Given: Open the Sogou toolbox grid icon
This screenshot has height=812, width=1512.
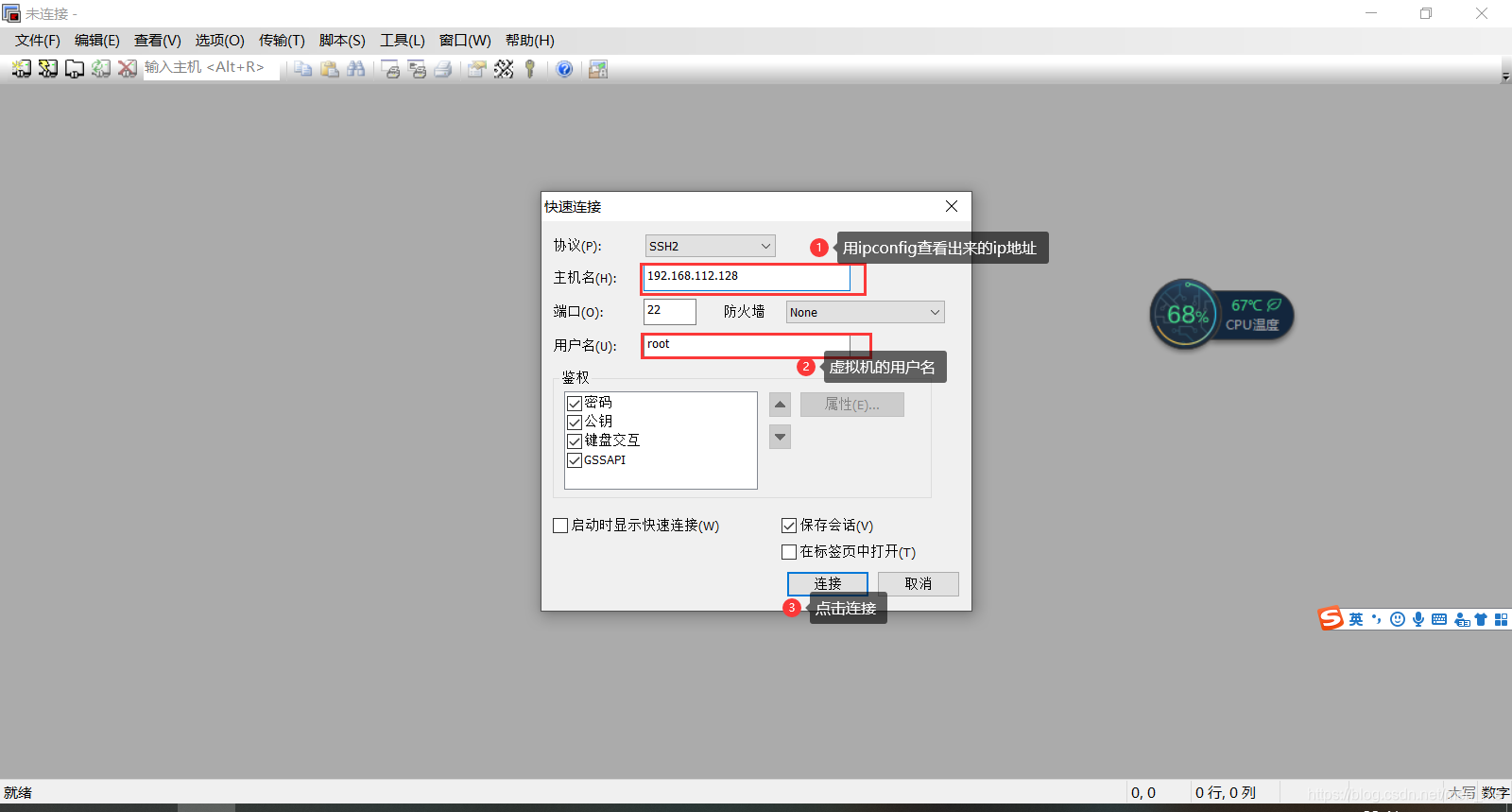Looking at the screenshot, I should click(x=1501, y=619).
